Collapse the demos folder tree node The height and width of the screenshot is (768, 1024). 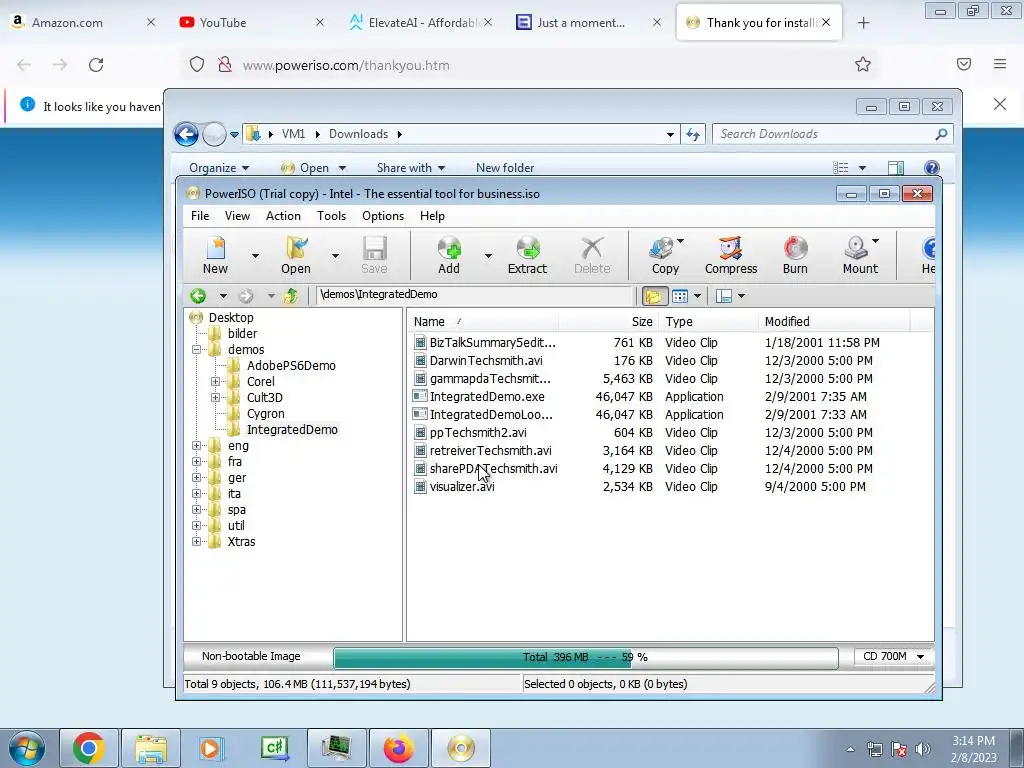pos(196,349)
